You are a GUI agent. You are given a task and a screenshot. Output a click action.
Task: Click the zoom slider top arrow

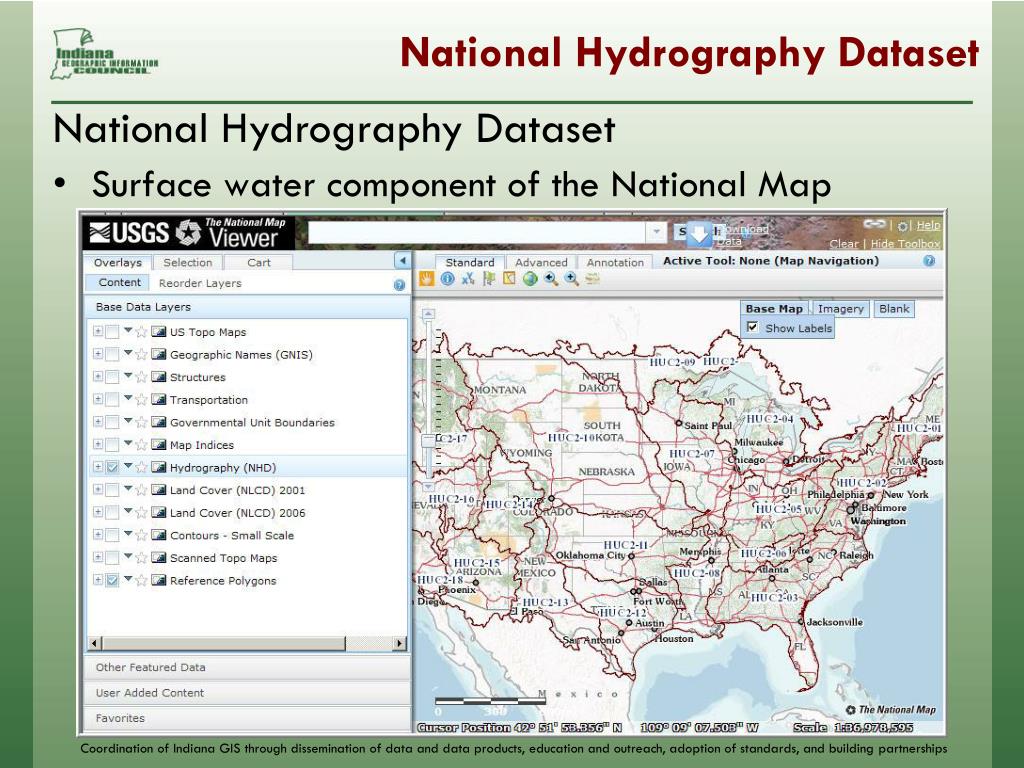click(x=428, y=314)
